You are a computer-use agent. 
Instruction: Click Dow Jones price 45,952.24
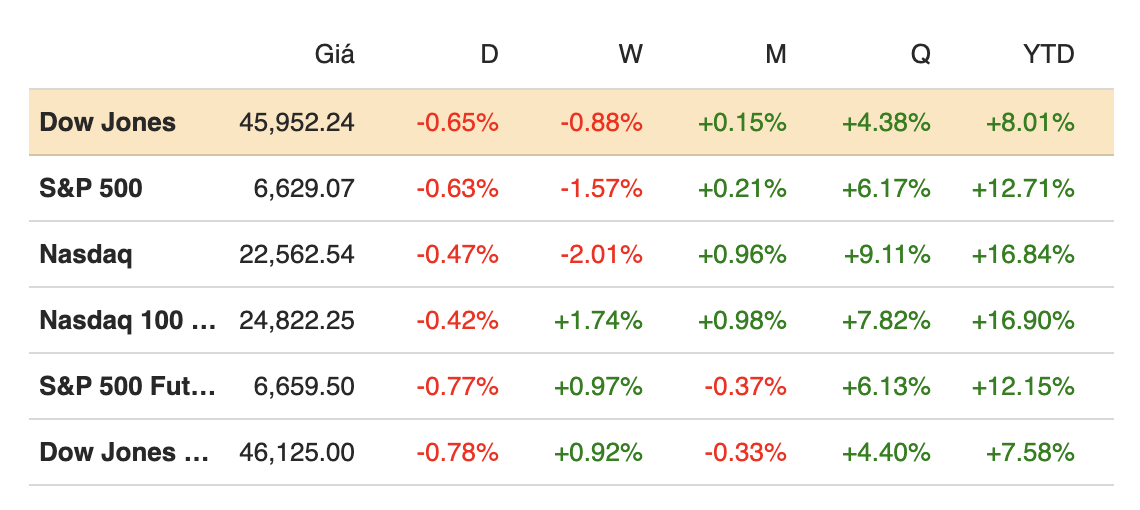point(297,123)
